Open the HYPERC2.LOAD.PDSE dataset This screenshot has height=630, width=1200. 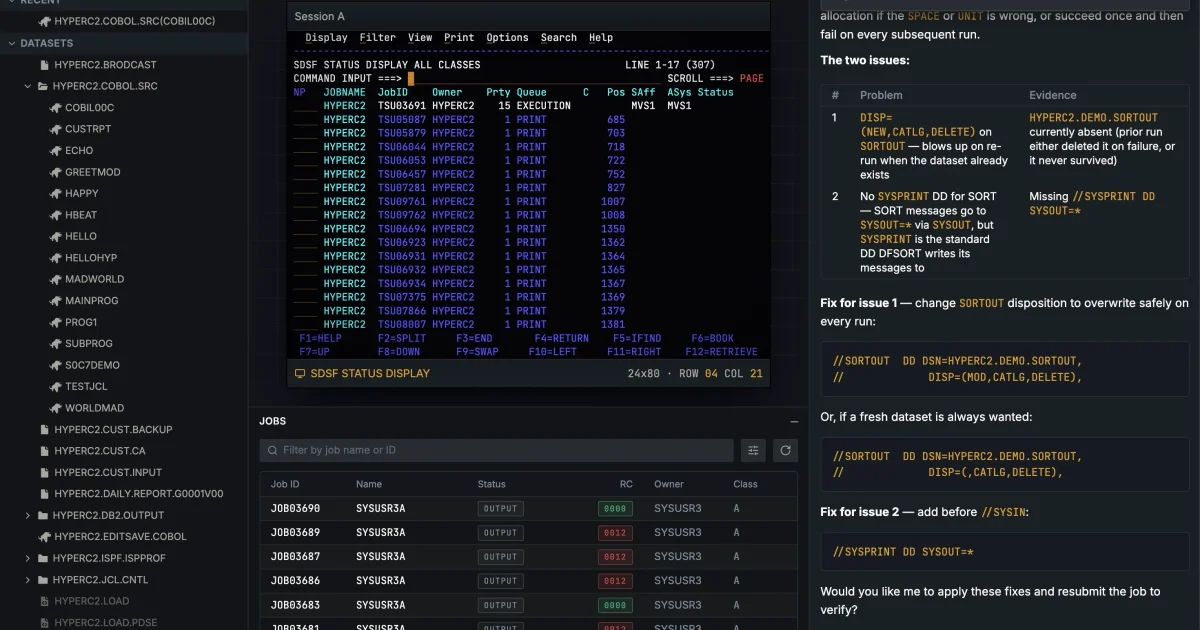pos(105,622)
